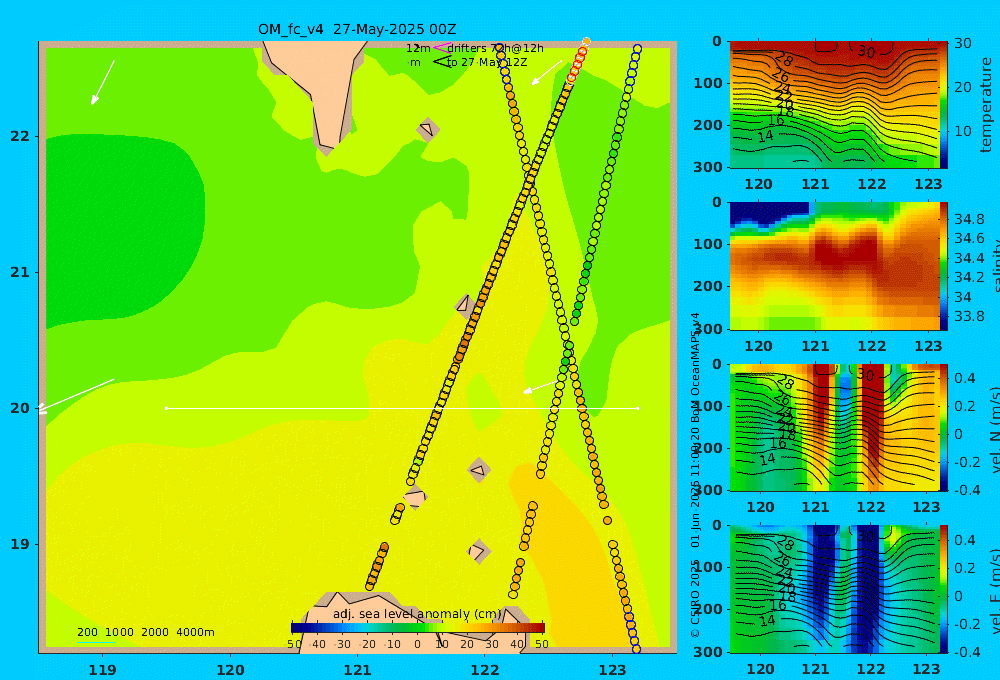Image resolution: width=1000 pixels, height=680 pixels.
Task: Open the temperature section panel
Action: pyautogui.click(x=835, y=105)
